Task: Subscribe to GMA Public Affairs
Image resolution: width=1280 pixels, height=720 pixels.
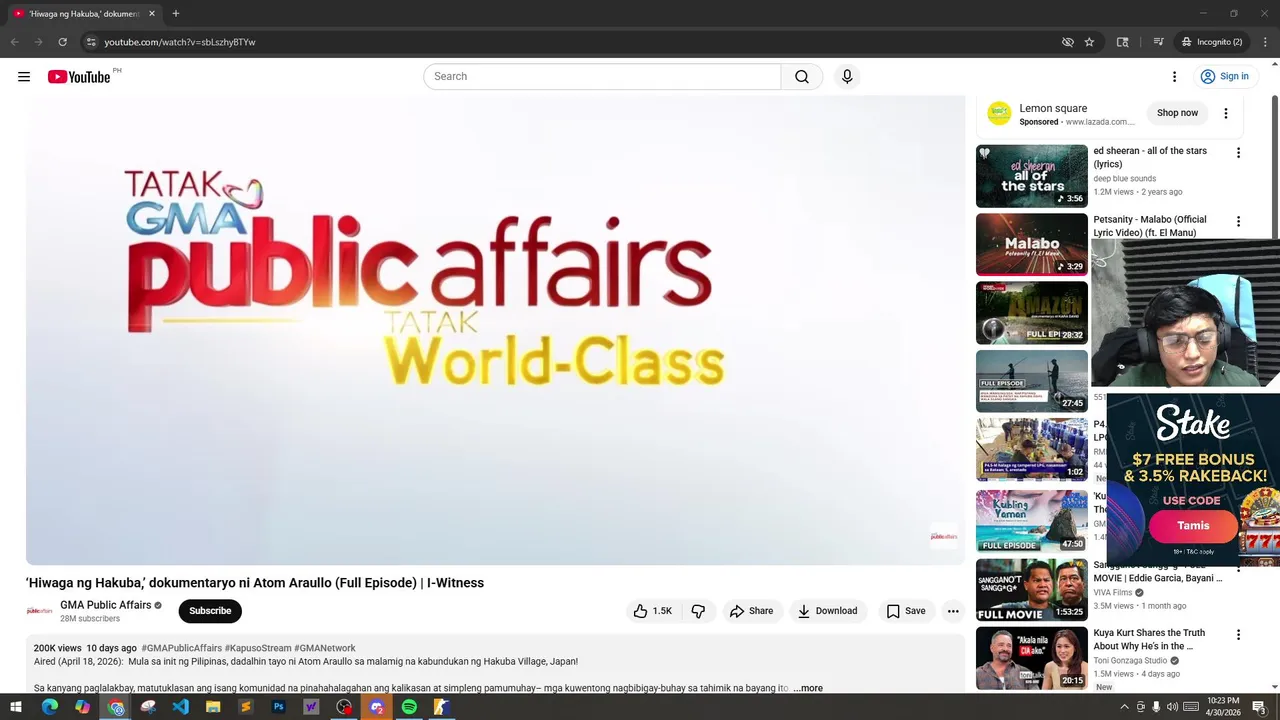Action: tap(210, 611)
